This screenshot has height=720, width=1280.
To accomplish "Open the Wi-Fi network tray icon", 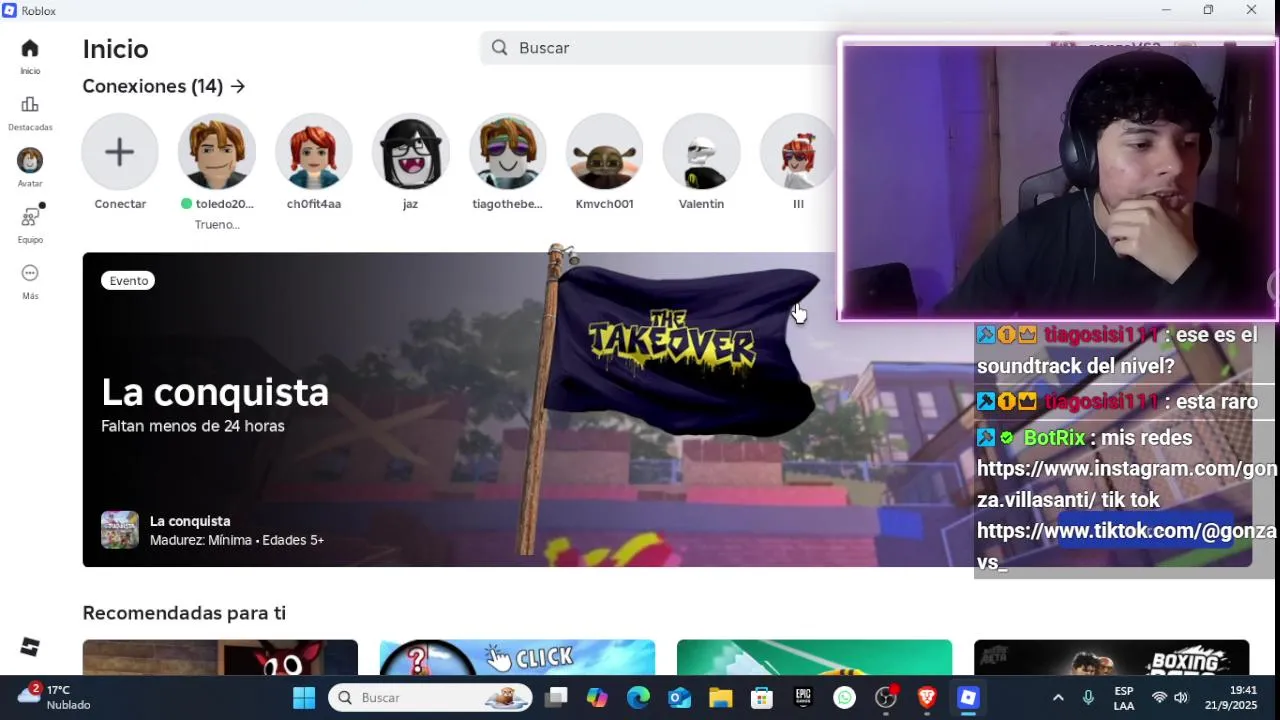I will 1159,698.
